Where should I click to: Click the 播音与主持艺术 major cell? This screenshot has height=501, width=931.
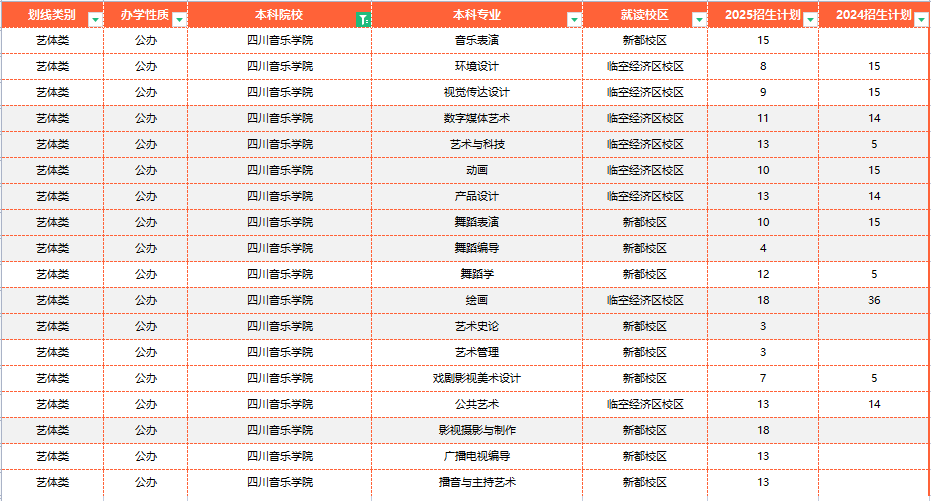pyautogui.click(x=477, y=483)
